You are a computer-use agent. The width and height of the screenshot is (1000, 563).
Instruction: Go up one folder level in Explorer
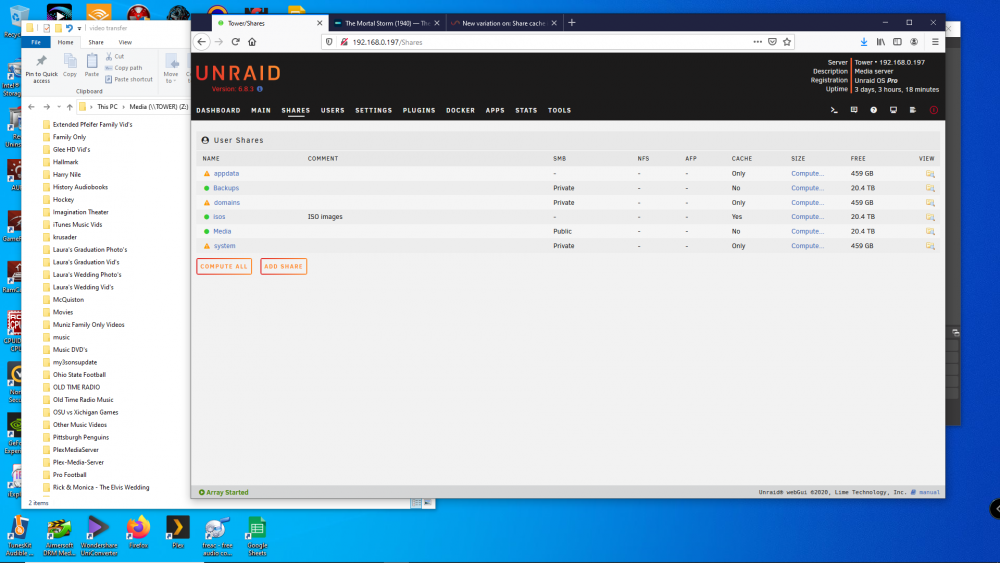[70, 107]
